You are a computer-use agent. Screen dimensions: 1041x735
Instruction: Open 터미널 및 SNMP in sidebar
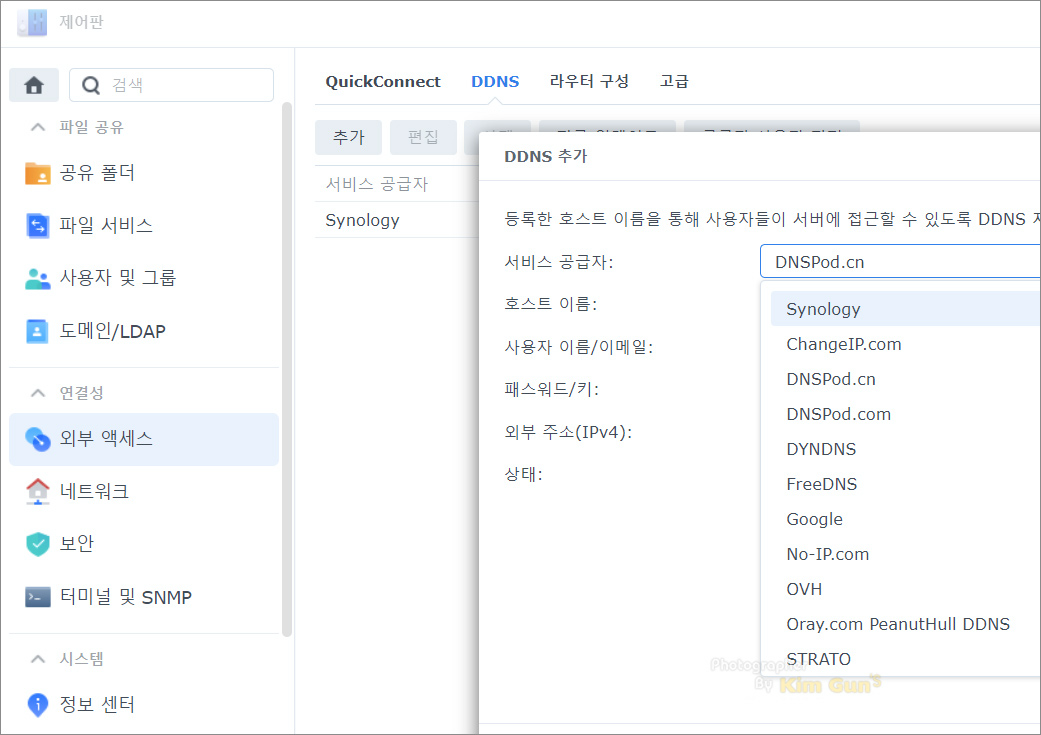point(143,597)
